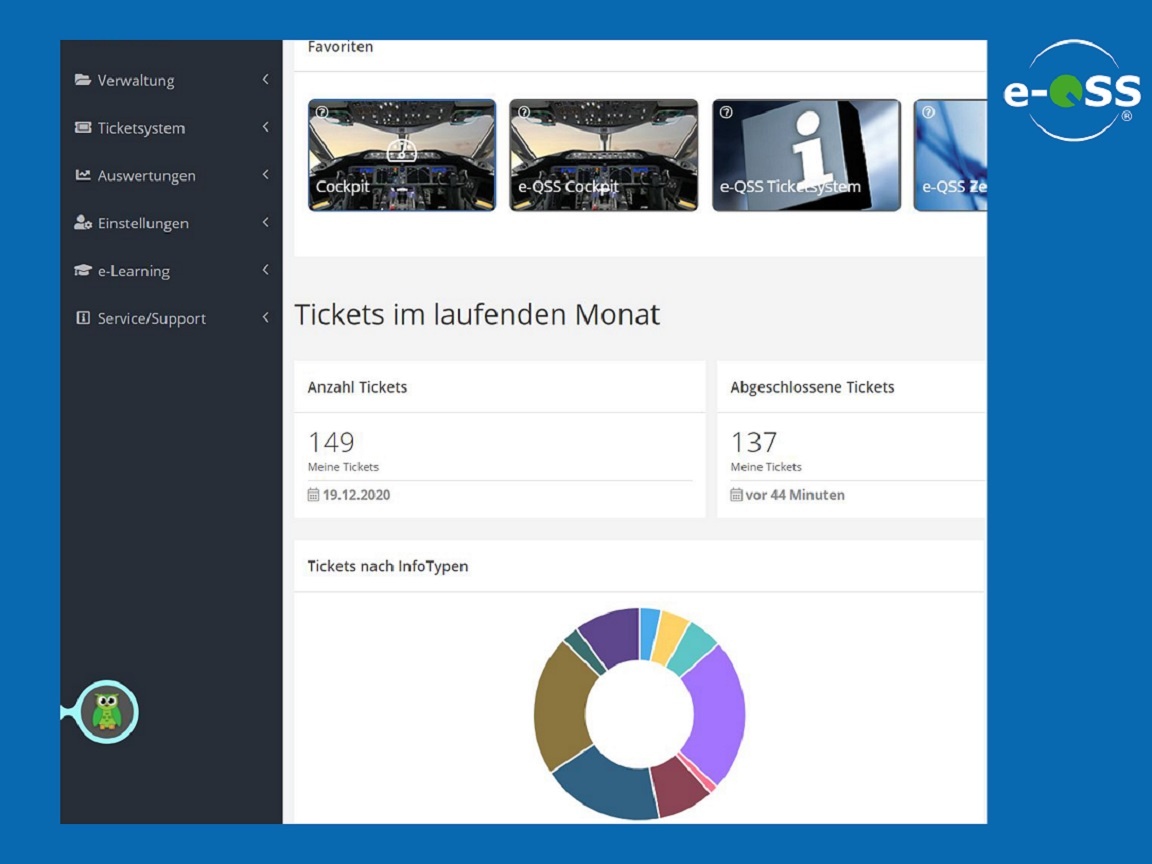This screenshot has height=864, width=1152.
Task: Open the Cockpit favorite tile
Action: tap(402, 155)
